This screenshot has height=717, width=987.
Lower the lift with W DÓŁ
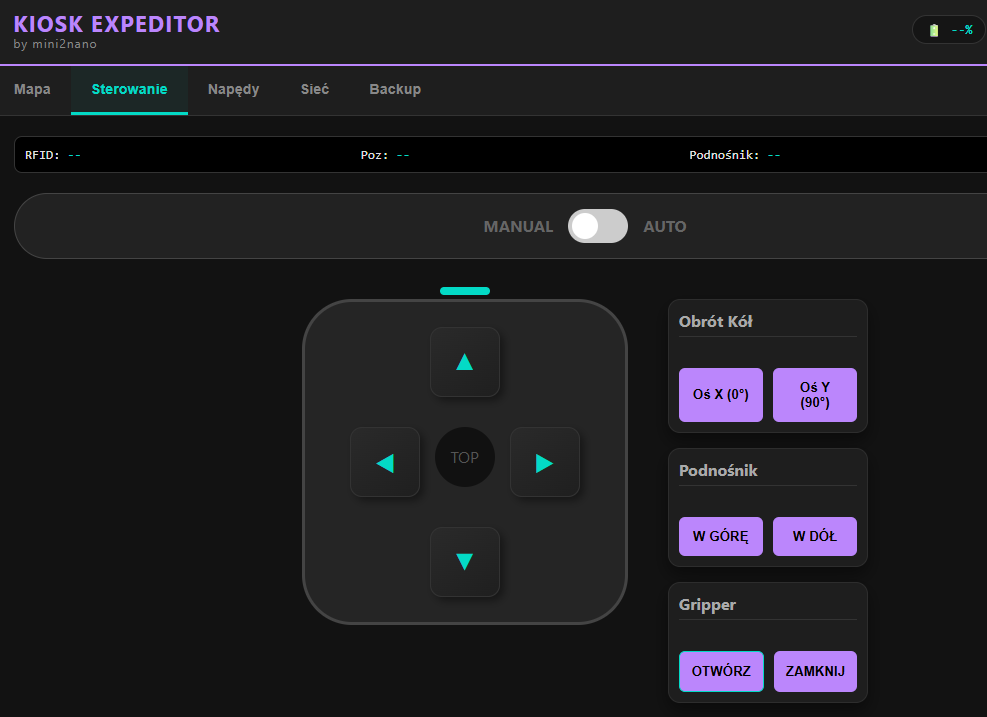[815, 536]
